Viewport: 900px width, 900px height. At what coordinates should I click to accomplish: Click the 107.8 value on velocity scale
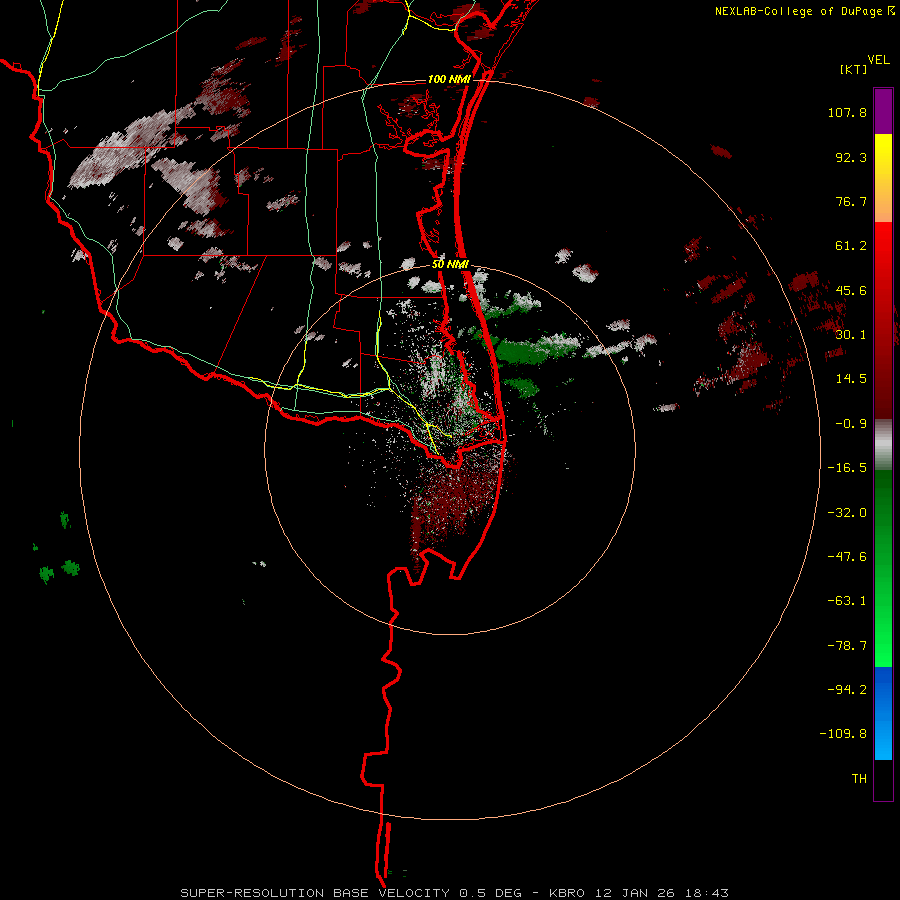click(847, 112)
